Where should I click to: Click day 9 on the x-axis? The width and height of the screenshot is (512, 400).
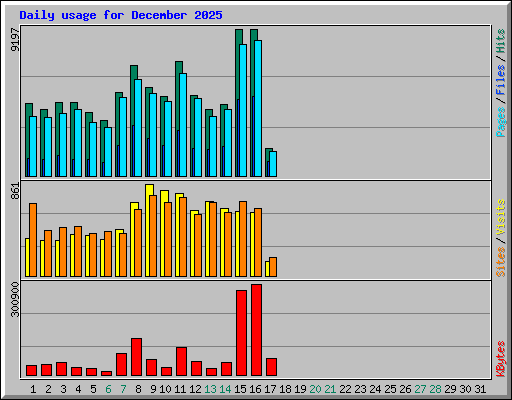(x=153, y=389)
